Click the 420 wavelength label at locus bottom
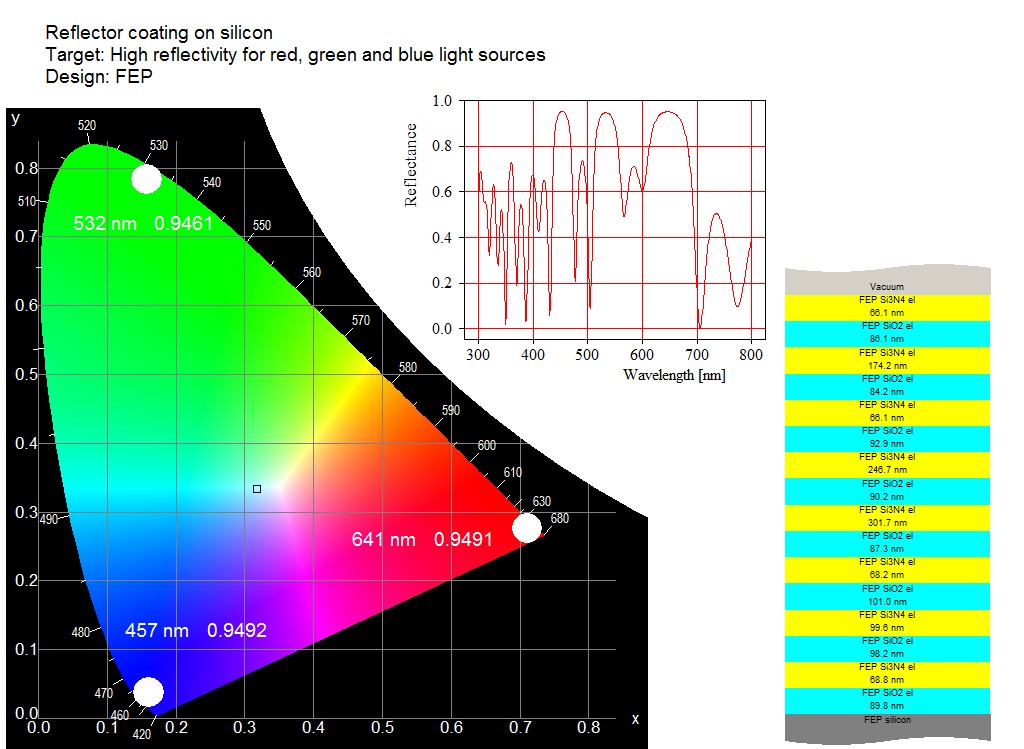 (142, 734)
